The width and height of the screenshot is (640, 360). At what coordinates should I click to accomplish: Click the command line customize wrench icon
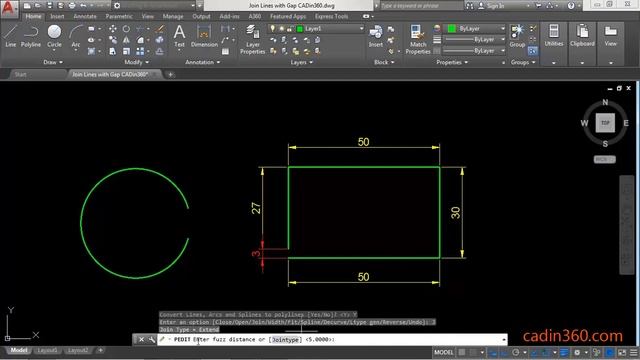(151, 340)
